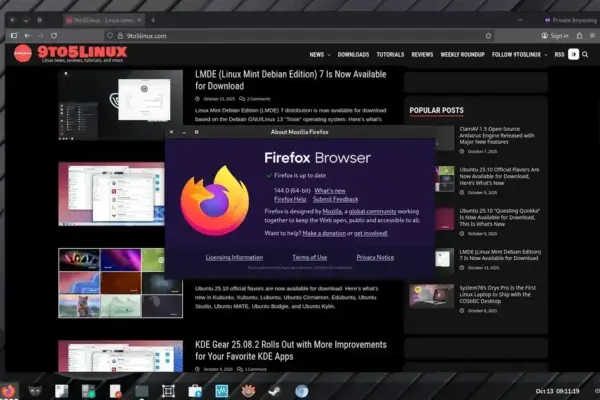Open the LMDE 7 article thumbnail
Viewport: 600px width, 400px height.
[121, 105]
